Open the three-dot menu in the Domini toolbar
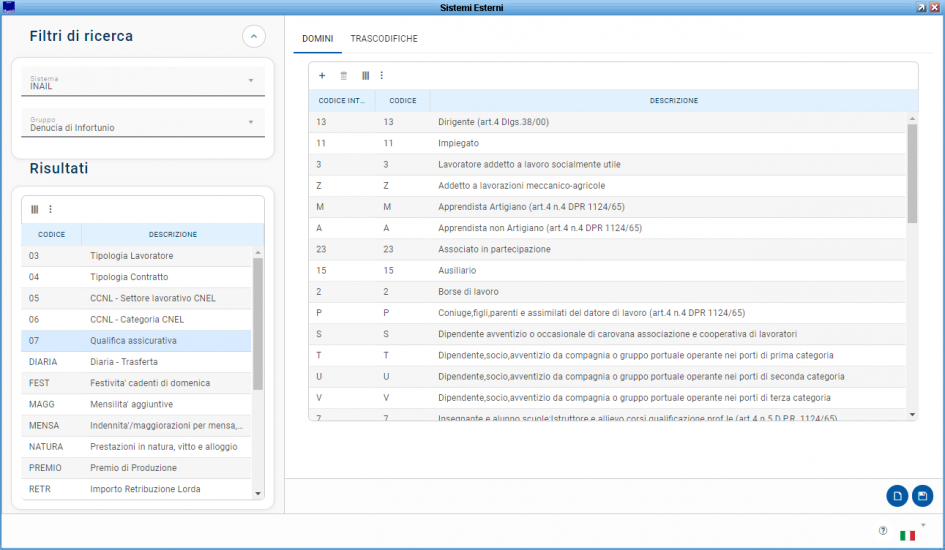 tap(381, 75)
